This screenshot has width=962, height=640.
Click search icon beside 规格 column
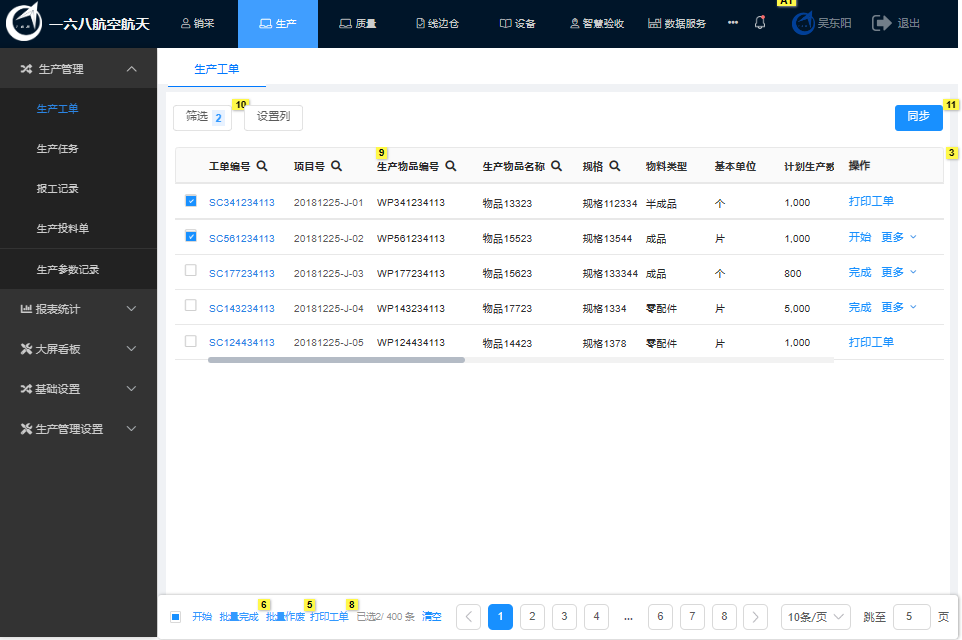(x=615, y=166)
